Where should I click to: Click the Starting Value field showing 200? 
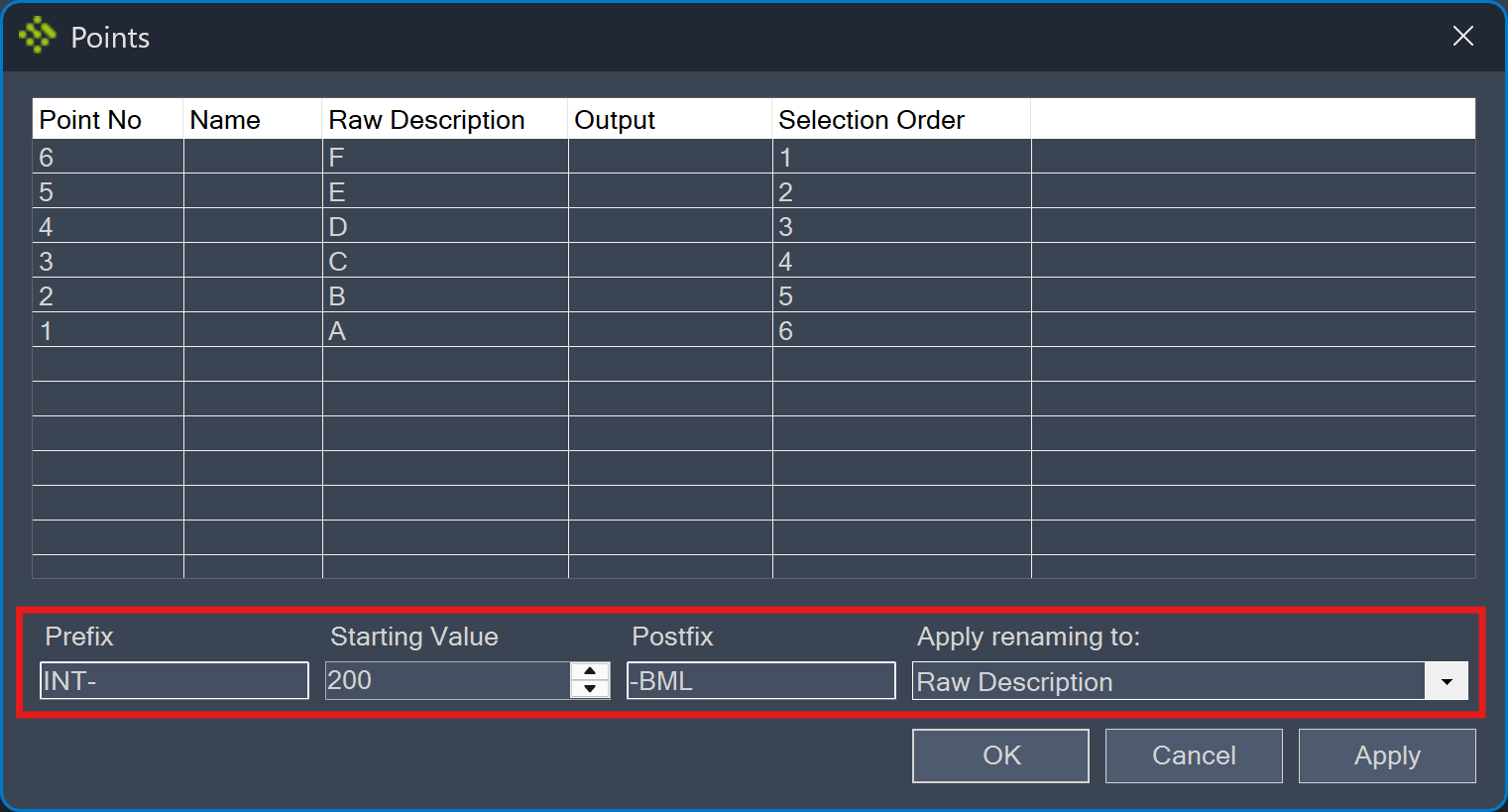[448, 681]
